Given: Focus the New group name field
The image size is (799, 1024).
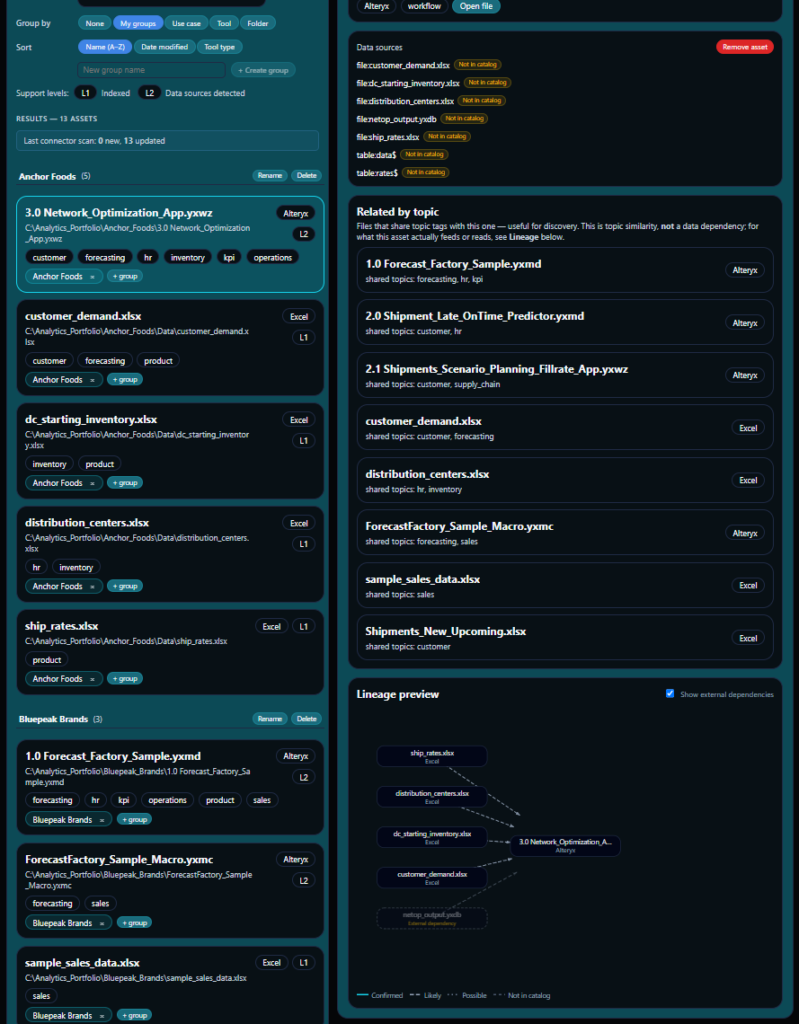Looking at the screenshot, I should pos(152,70).
